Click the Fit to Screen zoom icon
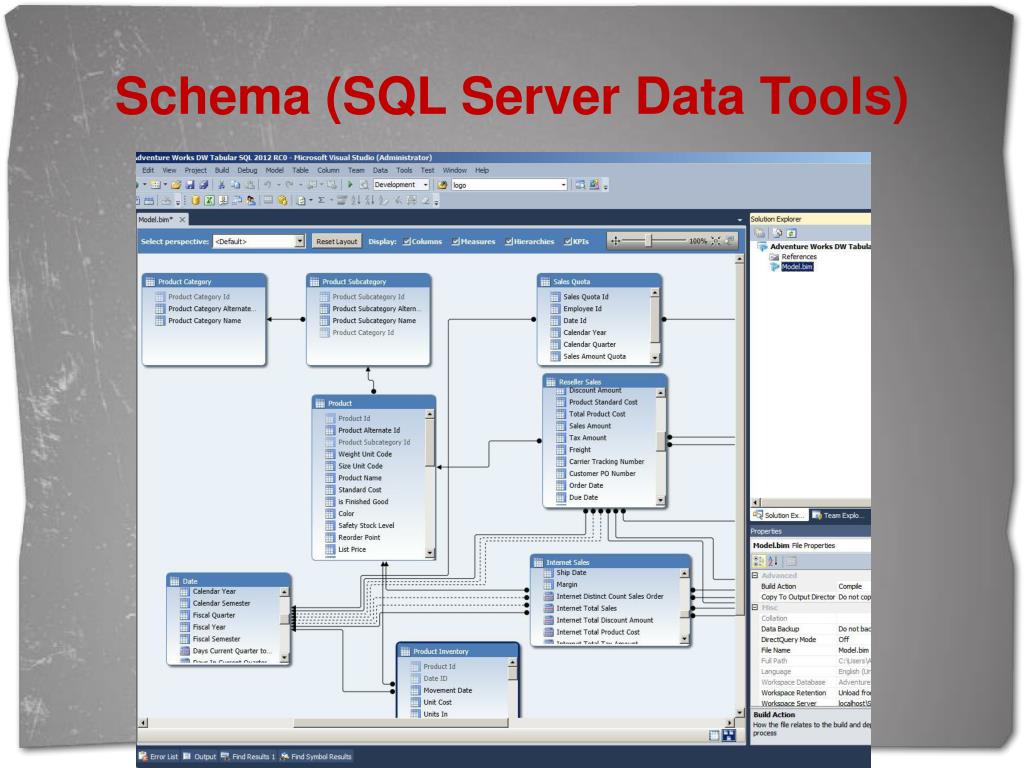 (x=716, y=241)
